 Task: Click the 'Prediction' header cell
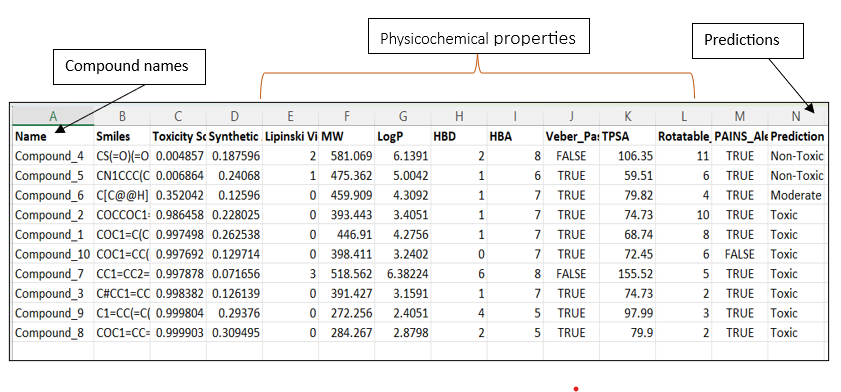[x=796, y=136]
